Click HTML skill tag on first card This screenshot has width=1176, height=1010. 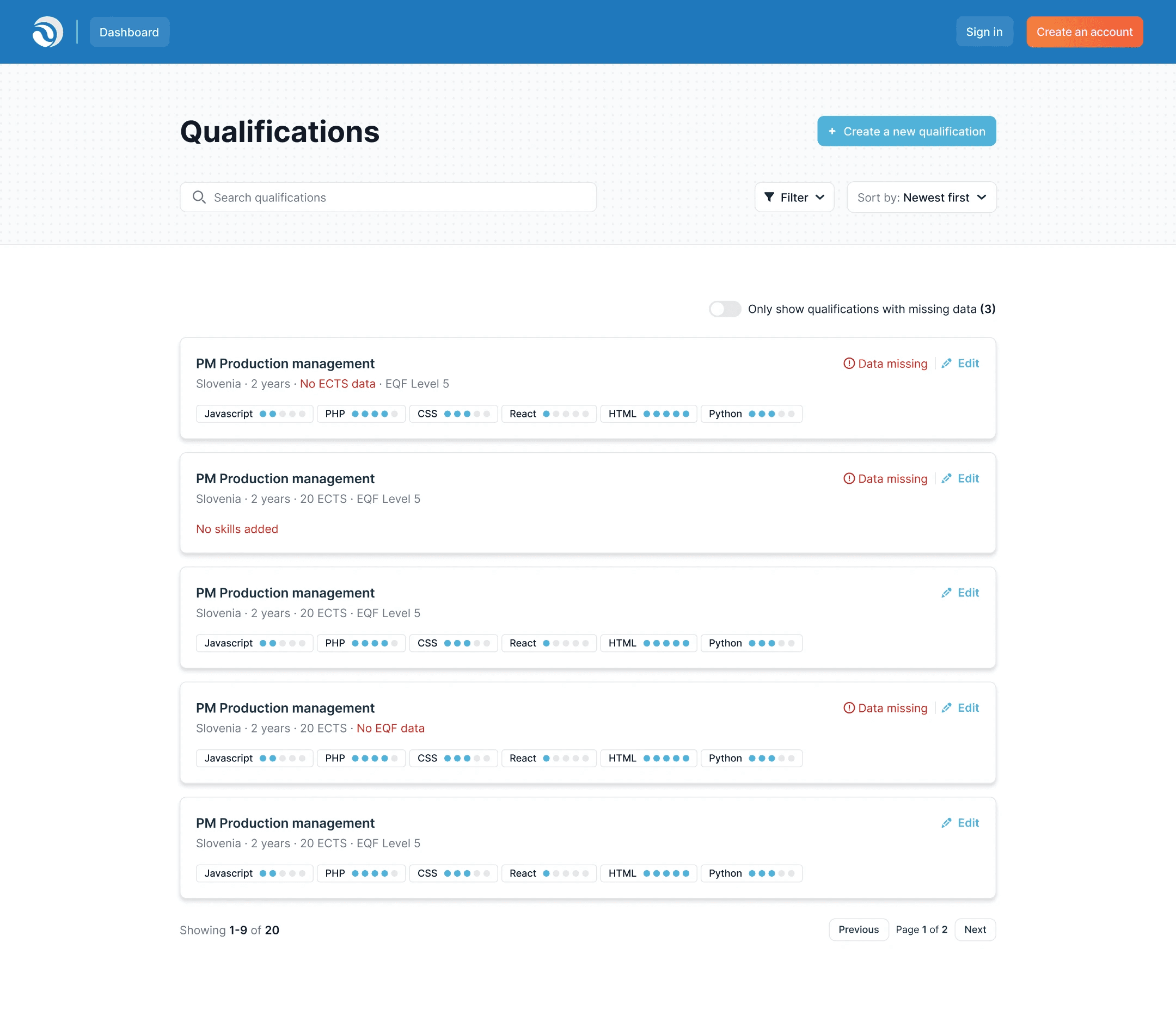tap(648, 414)
